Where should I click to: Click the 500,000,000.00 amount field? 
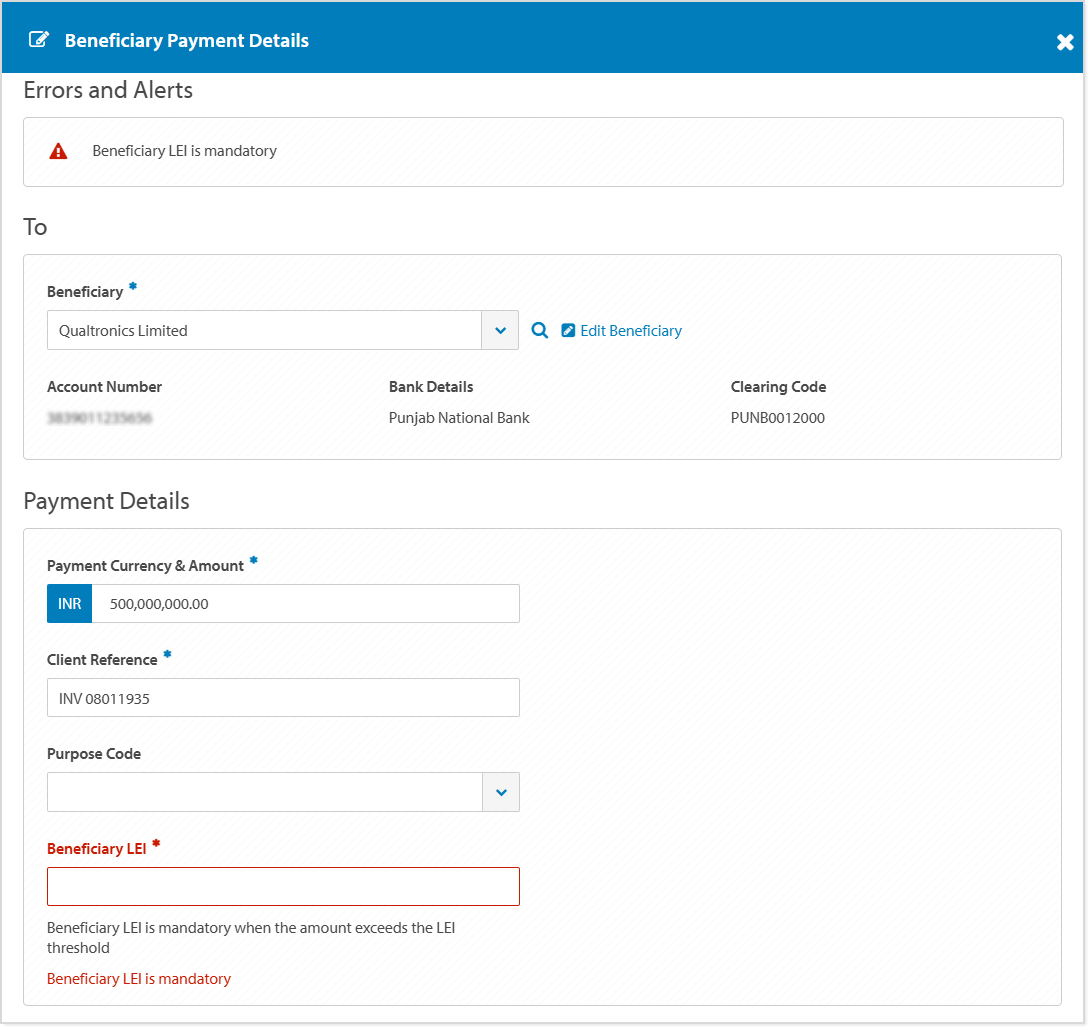pyautogui.click(x=305, y=604)
